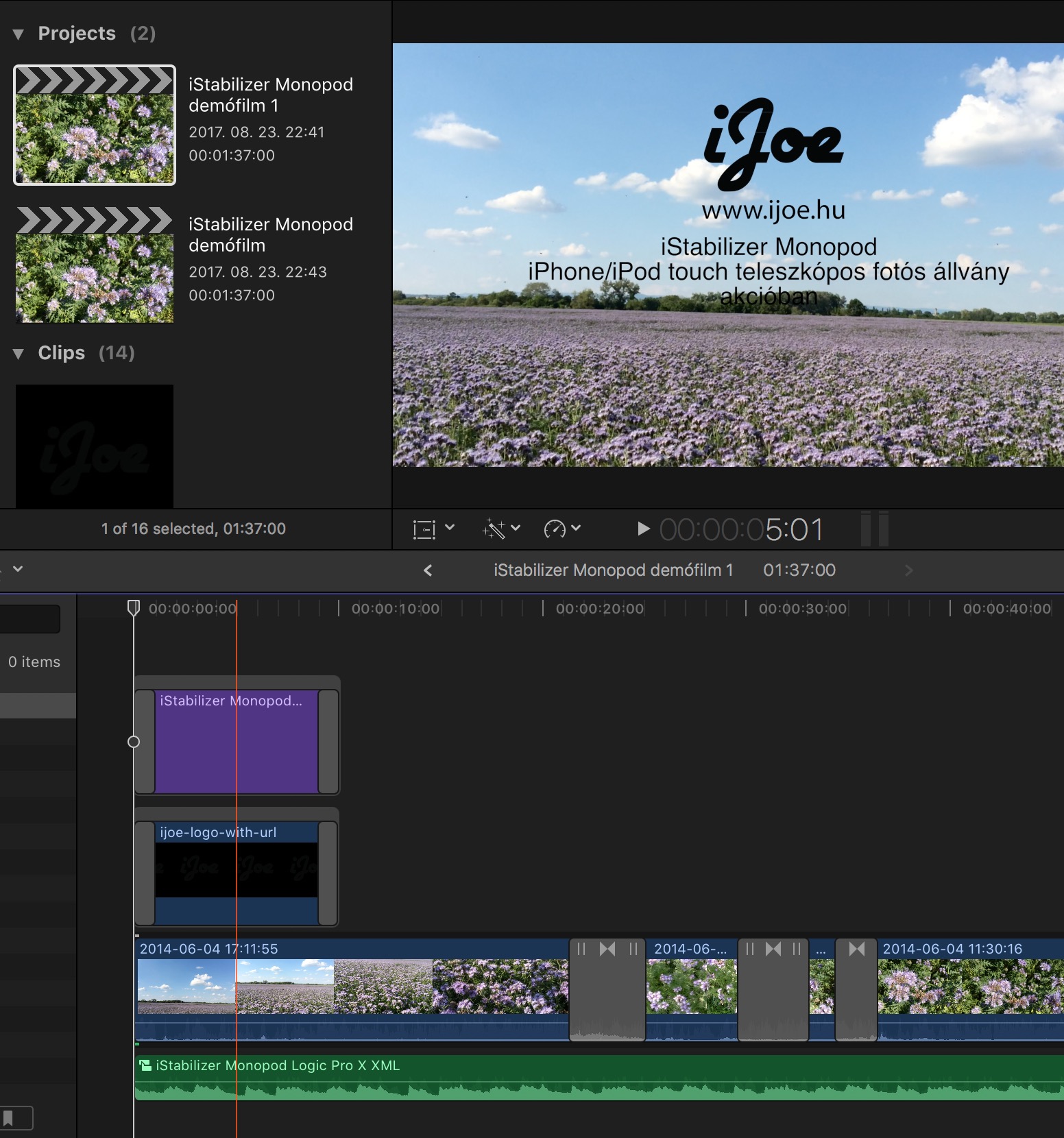Click the browser project name ending in 'demófilm 1'
Screen dimensions: 1064x1138
pyautogui.click(x=271, y=95)
